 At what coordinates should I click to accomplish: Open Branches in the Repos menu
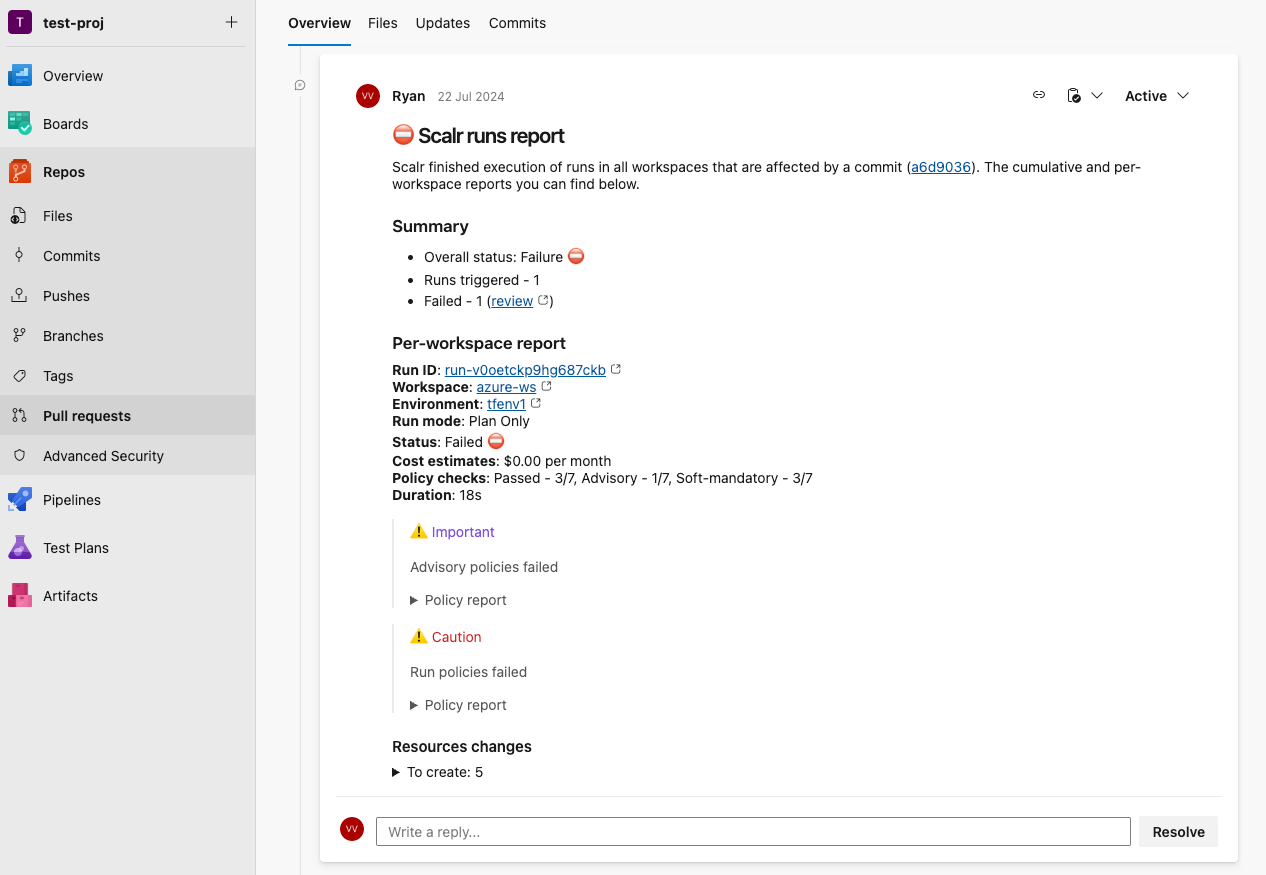(x=127, y=336)
